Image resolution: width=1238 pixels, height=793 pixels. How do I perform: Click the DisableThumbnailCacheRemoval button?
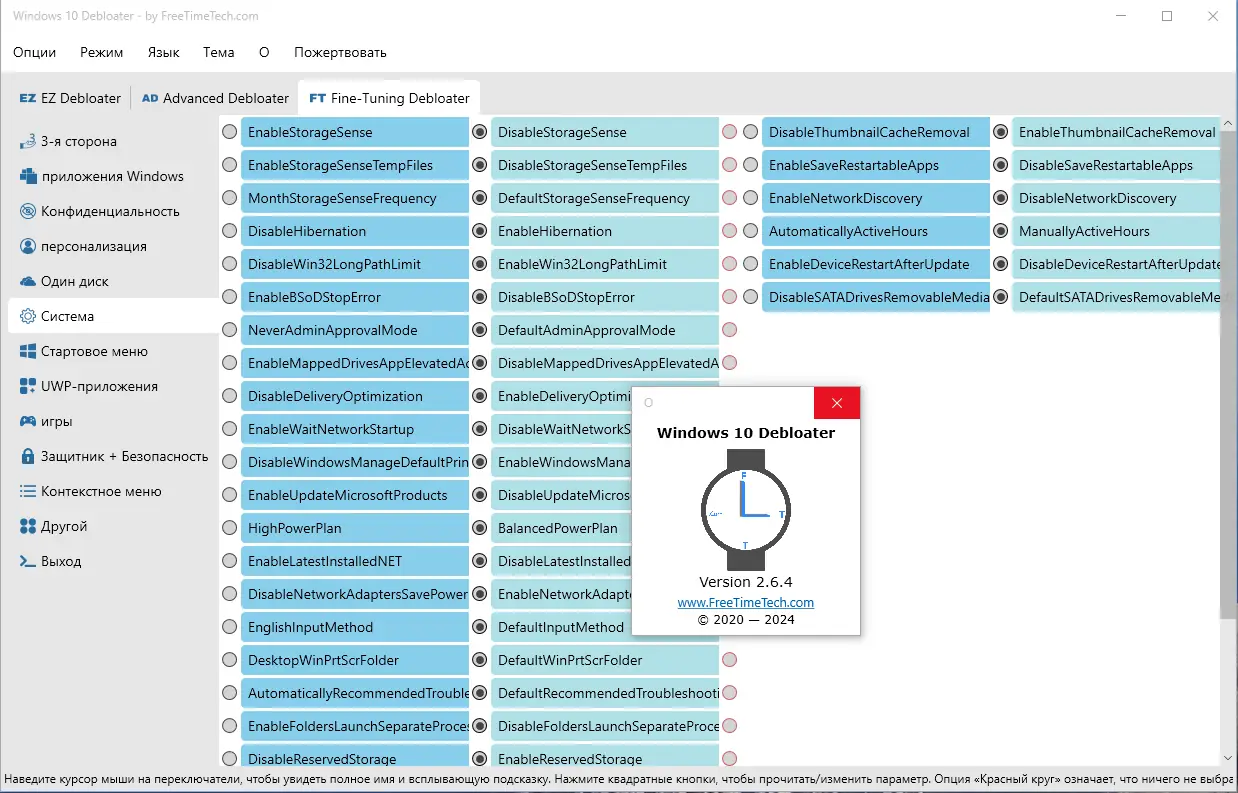(x=876, y=132)
